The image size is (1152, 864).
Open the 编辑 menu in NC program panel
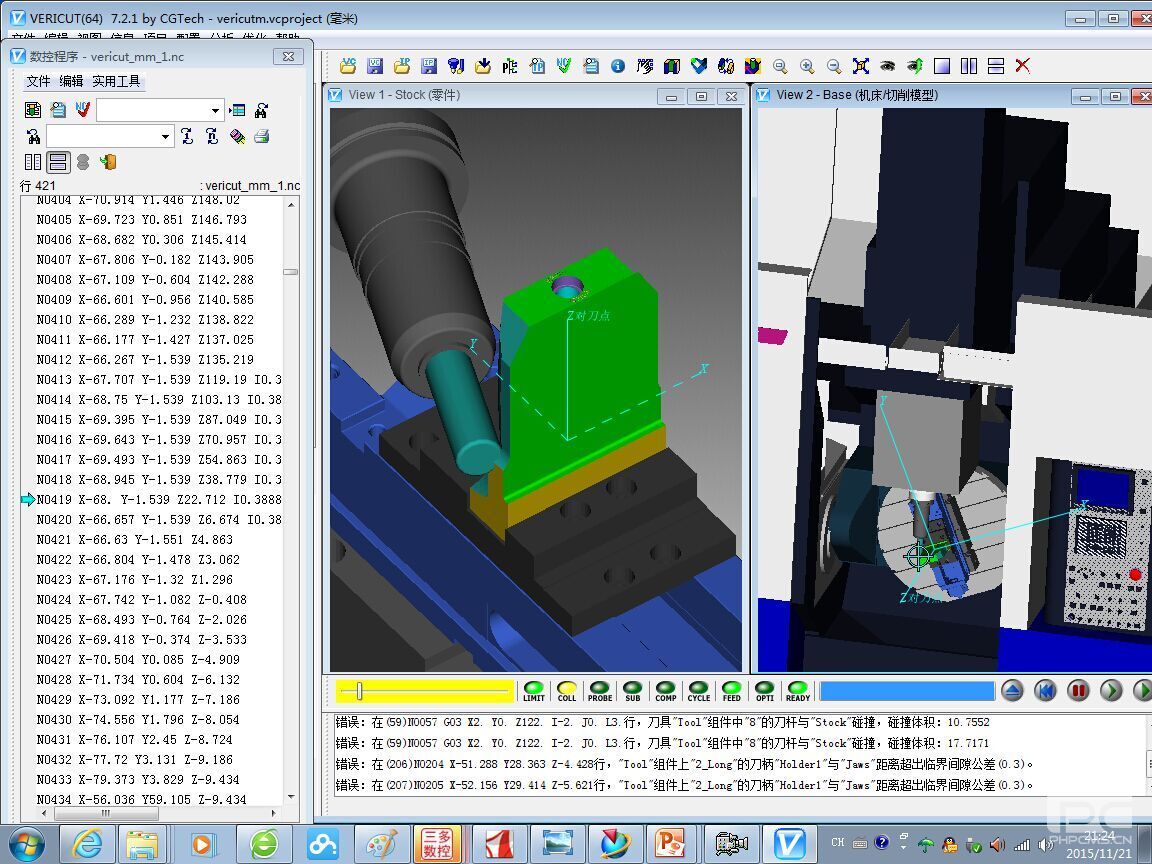click(x=71, y=81)
